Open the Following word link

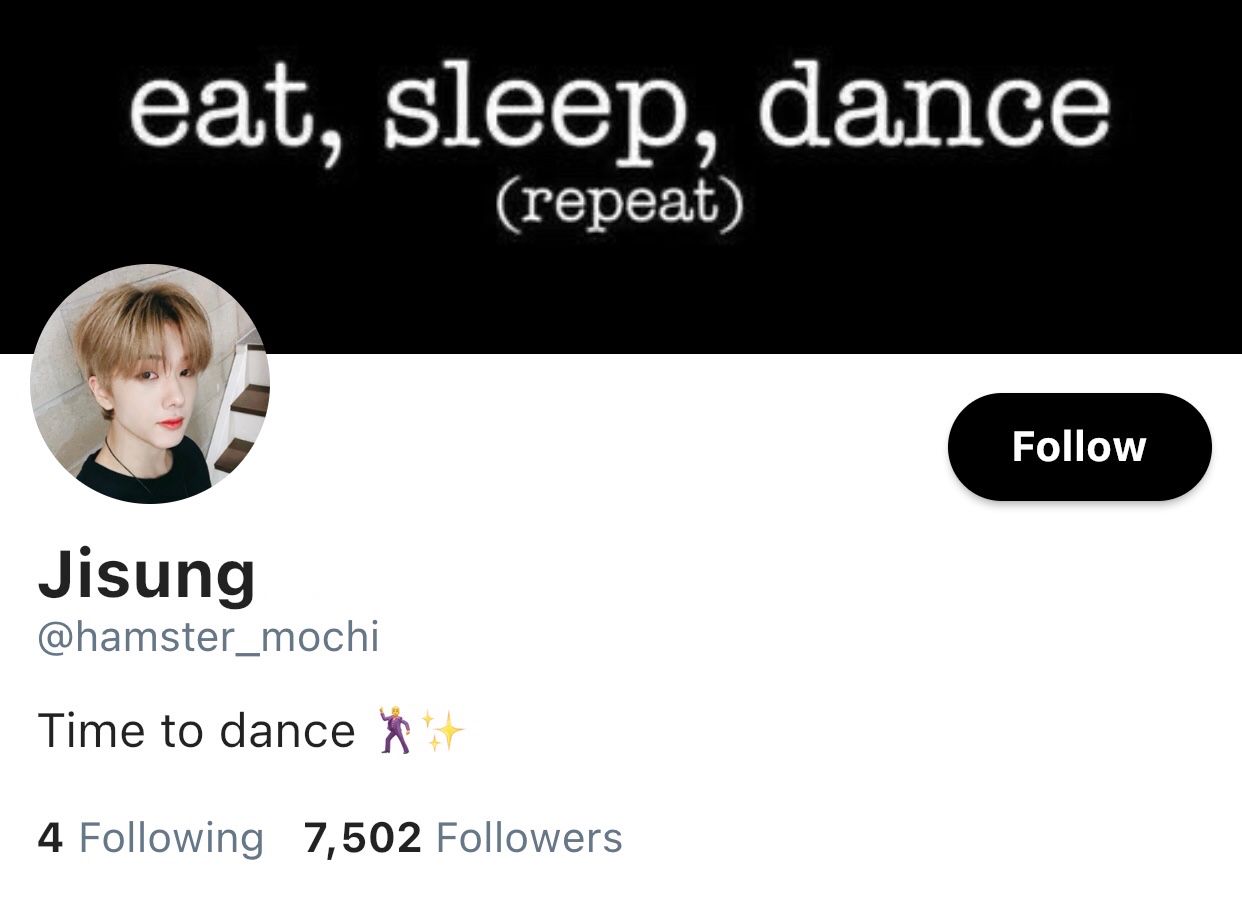[x=171, y=838]
